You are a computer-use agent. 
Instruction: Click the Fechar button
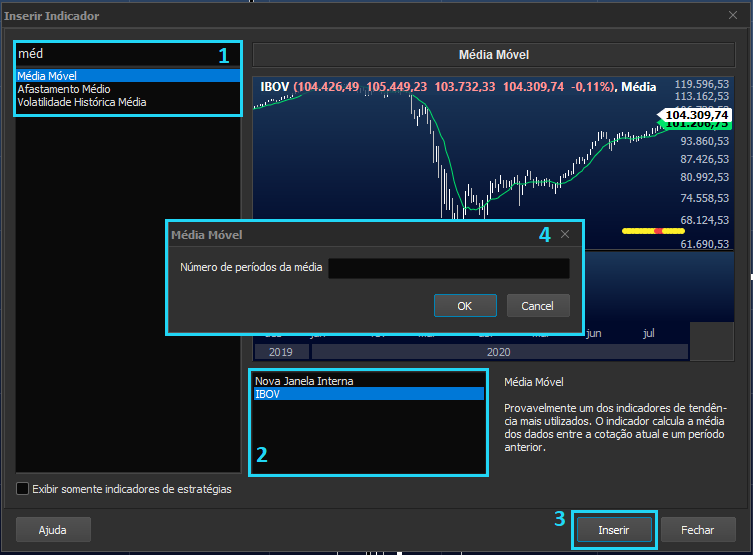(x=698, y=530)
